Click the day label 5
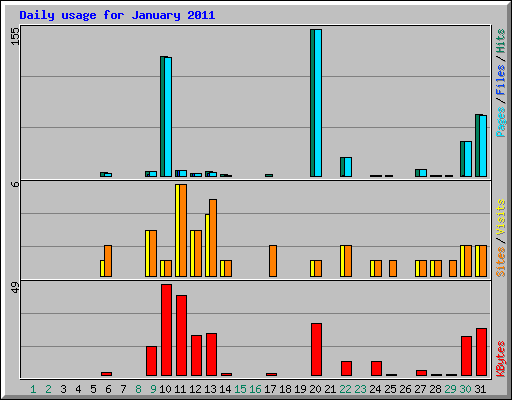Screen dimensions: 512x400 click(x=93, y=389)
